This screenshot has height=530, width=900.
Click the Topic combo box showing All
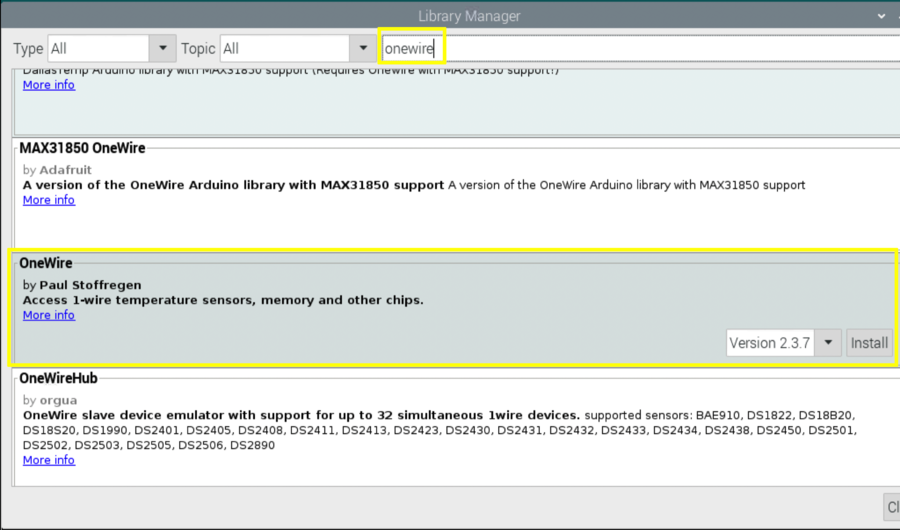(283, 48)
